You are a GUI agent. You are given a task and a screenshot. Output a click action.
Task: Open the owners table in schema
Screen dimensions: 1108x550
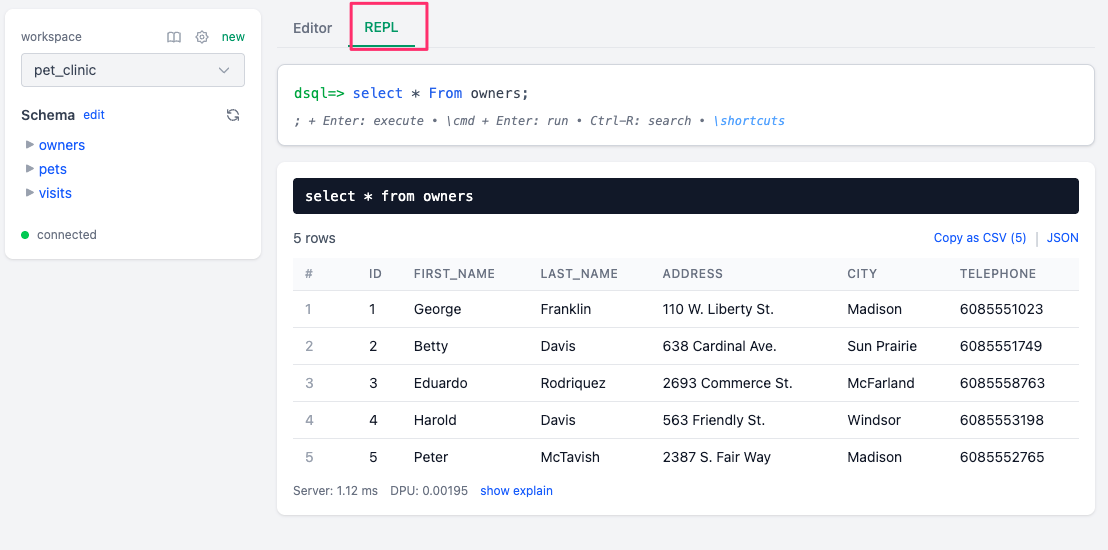tap(62, 145)
